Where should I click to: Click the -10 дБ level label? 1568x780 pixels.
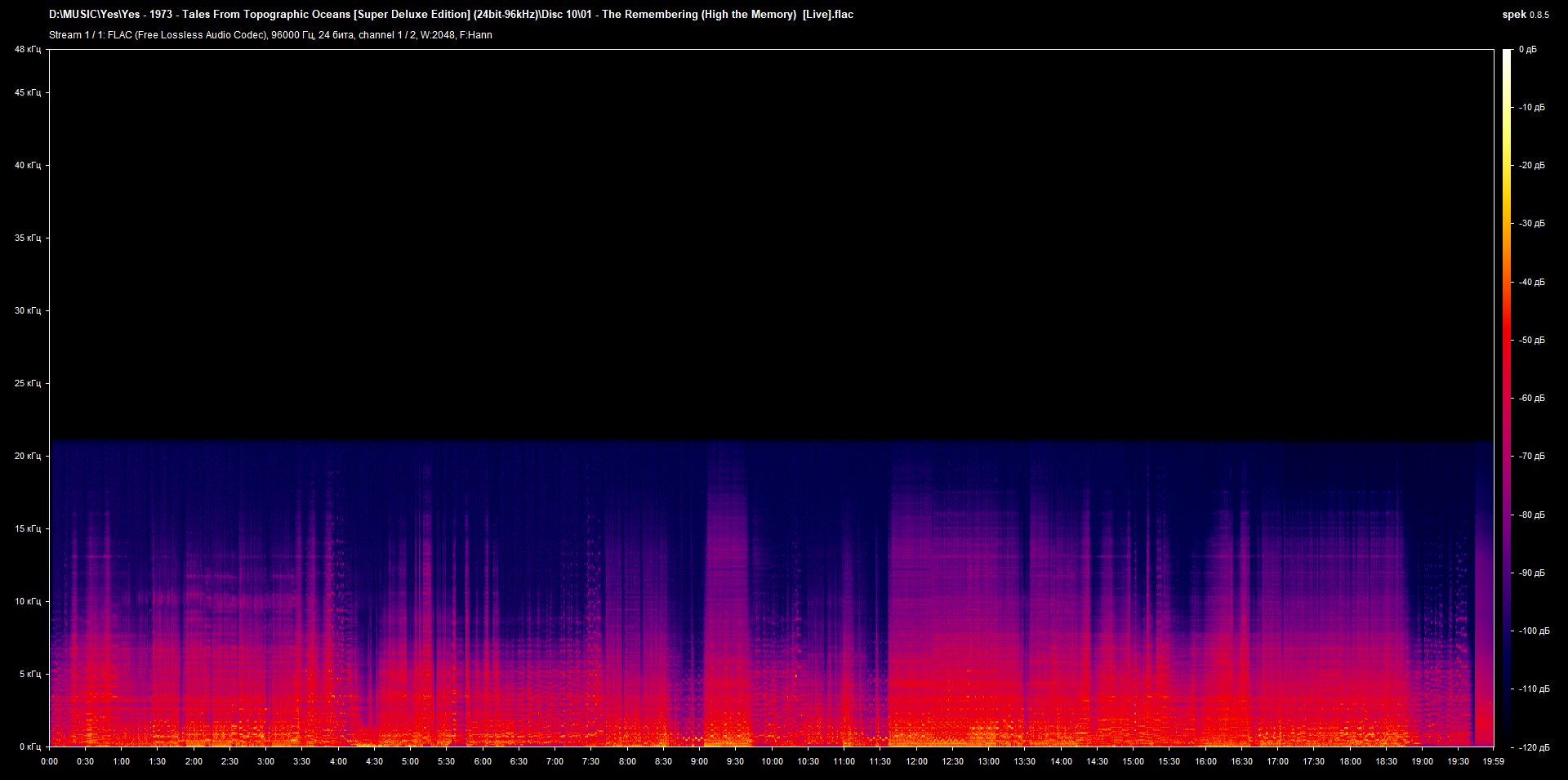coord(1532,107)
